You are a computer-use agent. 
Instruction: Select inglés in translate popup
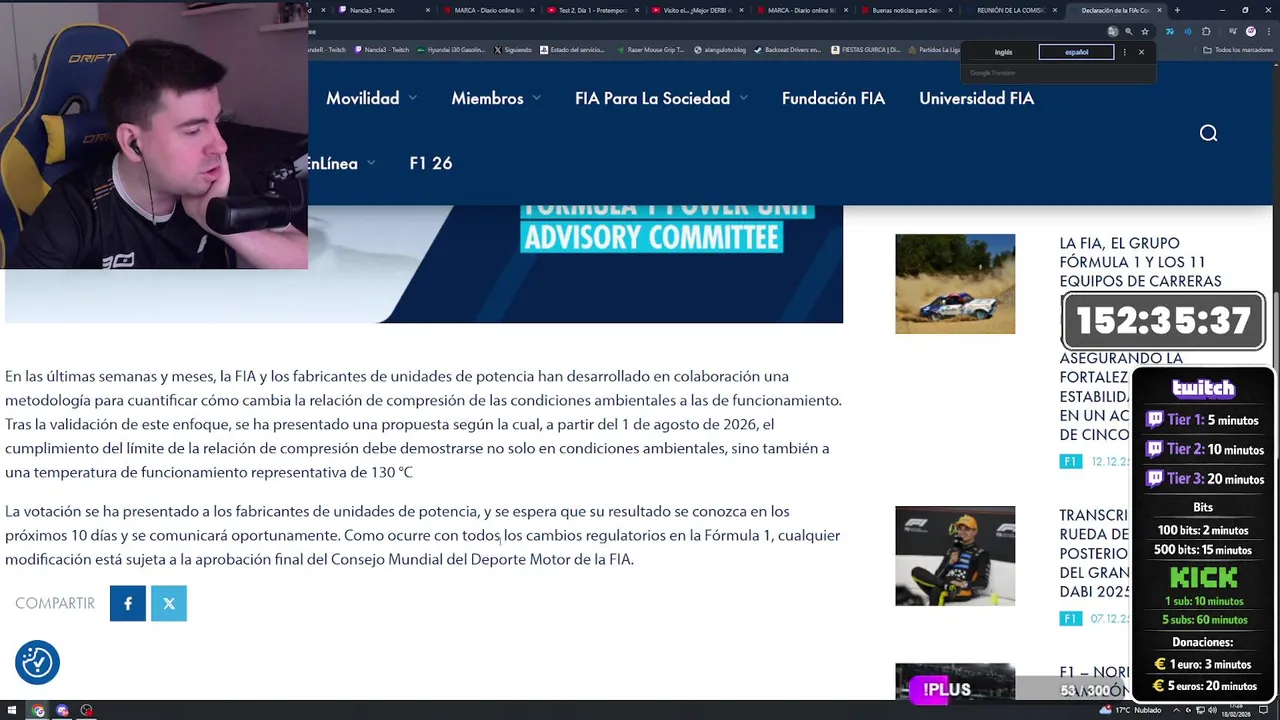pos(1003,52)
